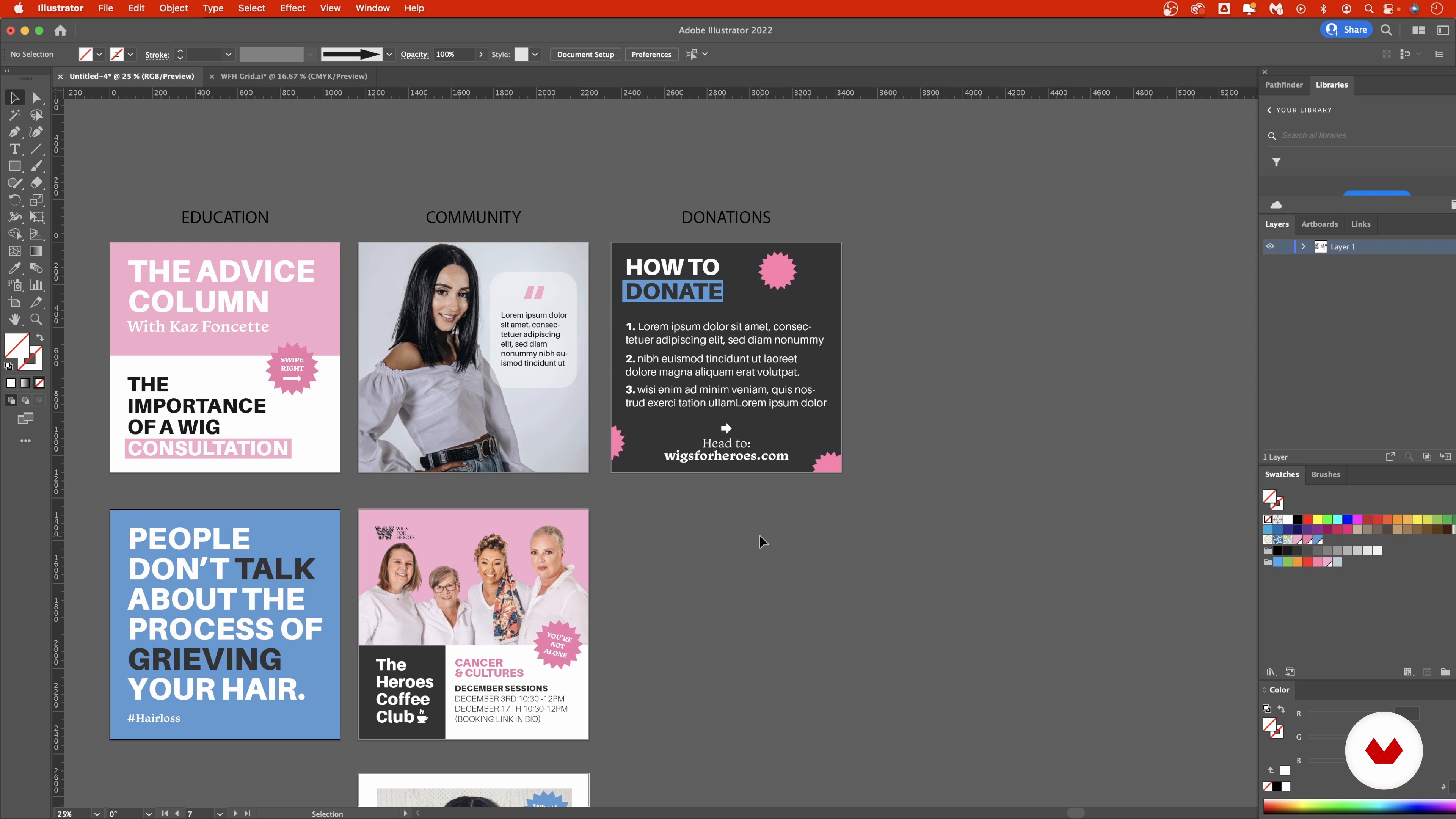The height and width of the screenshot is (819, 1456).
Task: Select the Column Graph tool
Action: (x=37, y=286)
